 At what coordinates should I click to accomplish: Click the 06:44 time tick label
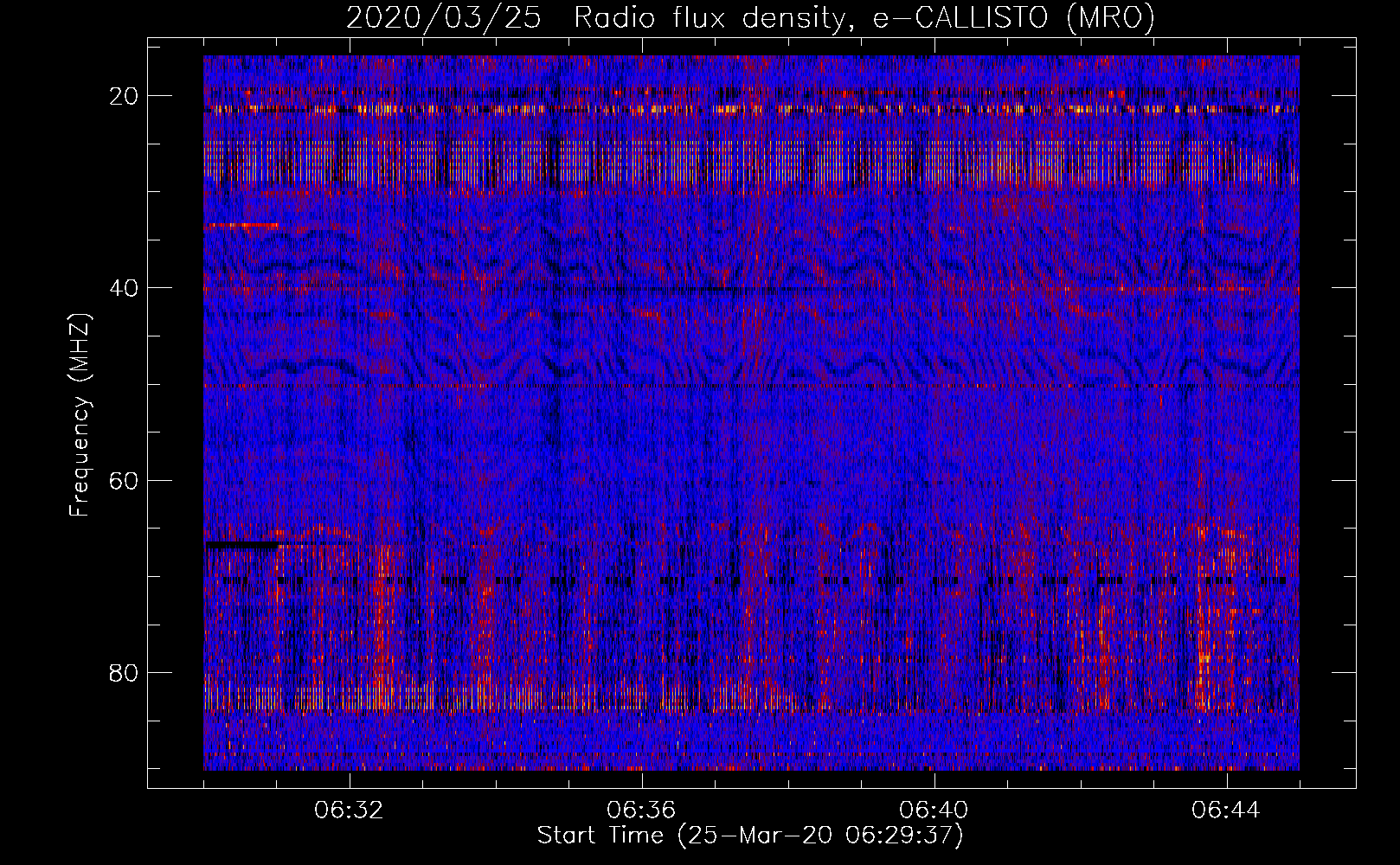tap(1226, 811)
